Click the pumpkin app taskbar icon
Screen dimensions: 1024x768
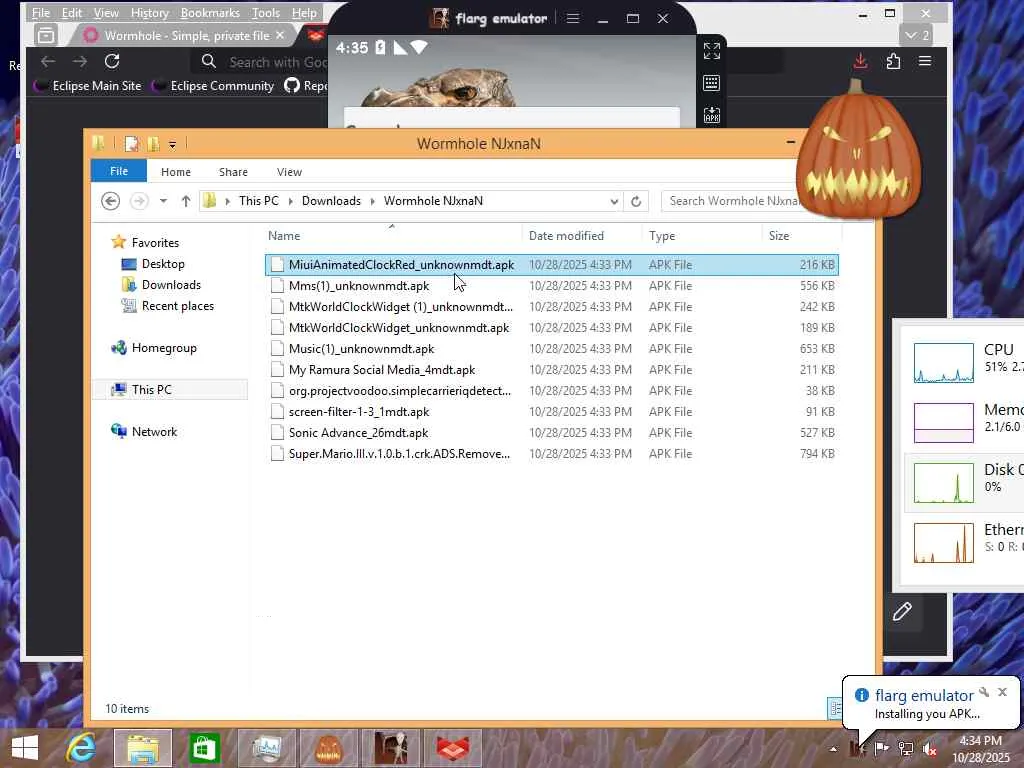(x=328, y=748)
